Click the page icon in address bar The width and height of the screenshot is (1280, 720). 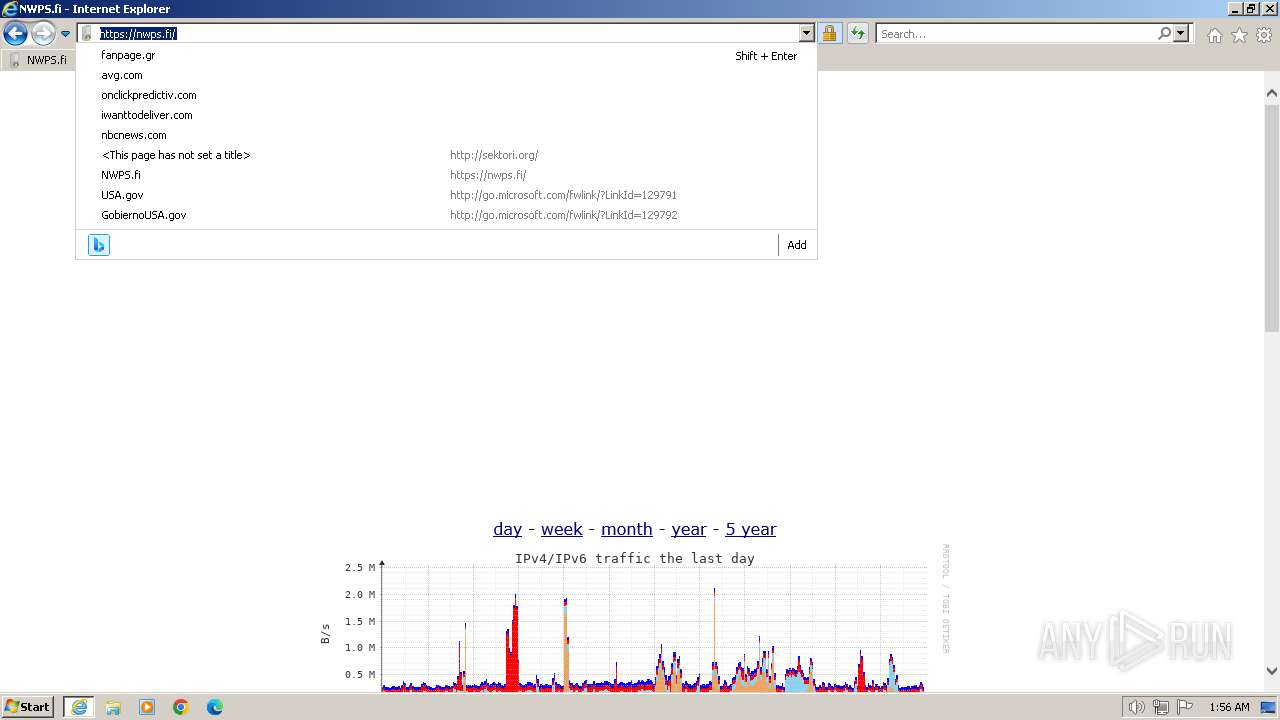tap(87, 34)
